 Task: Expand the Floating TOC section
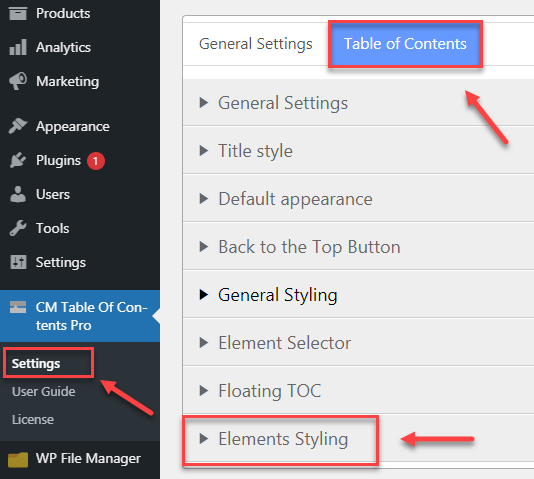(358, 391)
